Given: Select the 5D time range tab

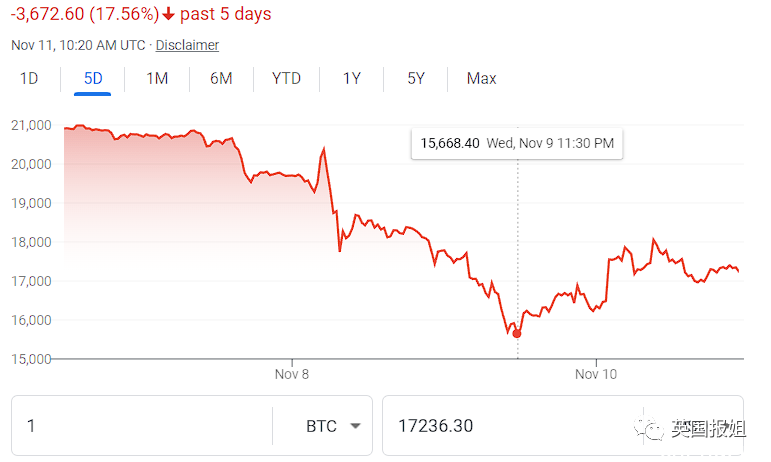Looking at the screenshot, I should [x=92, y=78].
